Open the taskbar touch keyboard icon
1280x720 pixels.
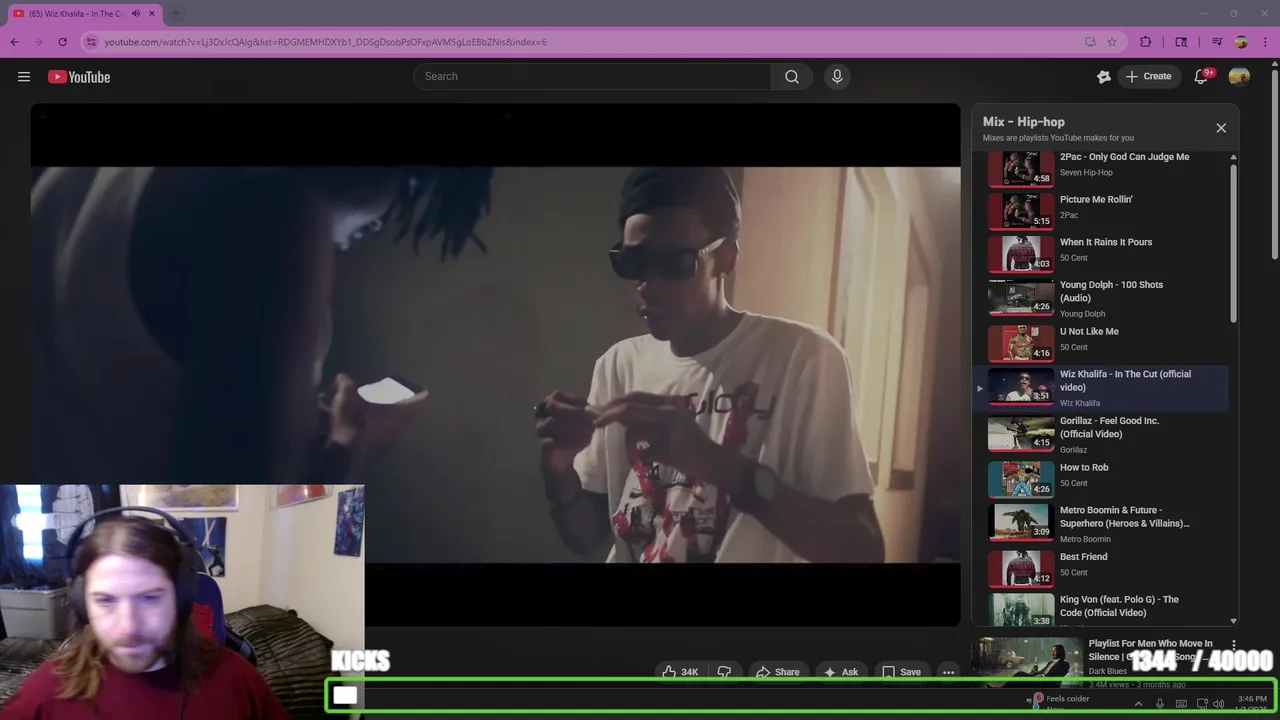[x=1181, y=704]
